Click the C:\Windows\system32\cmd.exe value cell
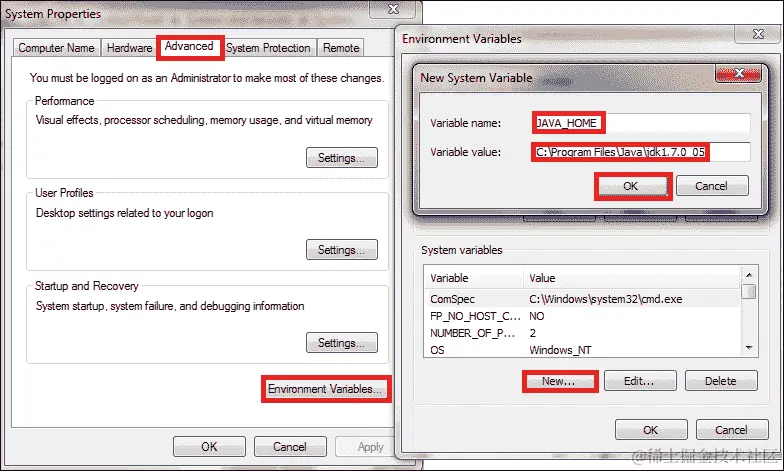The height and width of the screenshot is (471, 784). point(606,299)
